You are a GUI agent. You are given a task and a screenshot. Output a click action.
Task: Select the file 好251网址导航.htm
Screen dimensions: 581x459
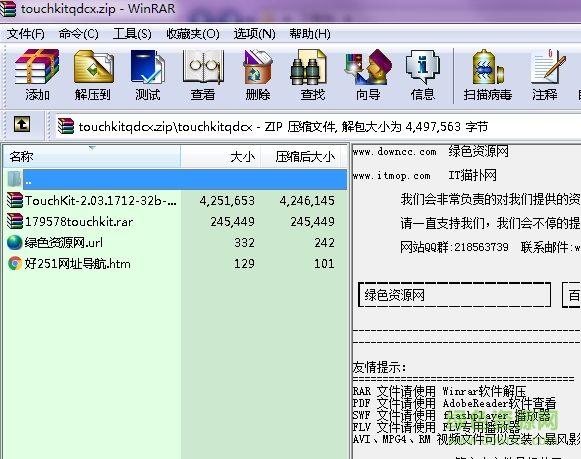[77, 264]
